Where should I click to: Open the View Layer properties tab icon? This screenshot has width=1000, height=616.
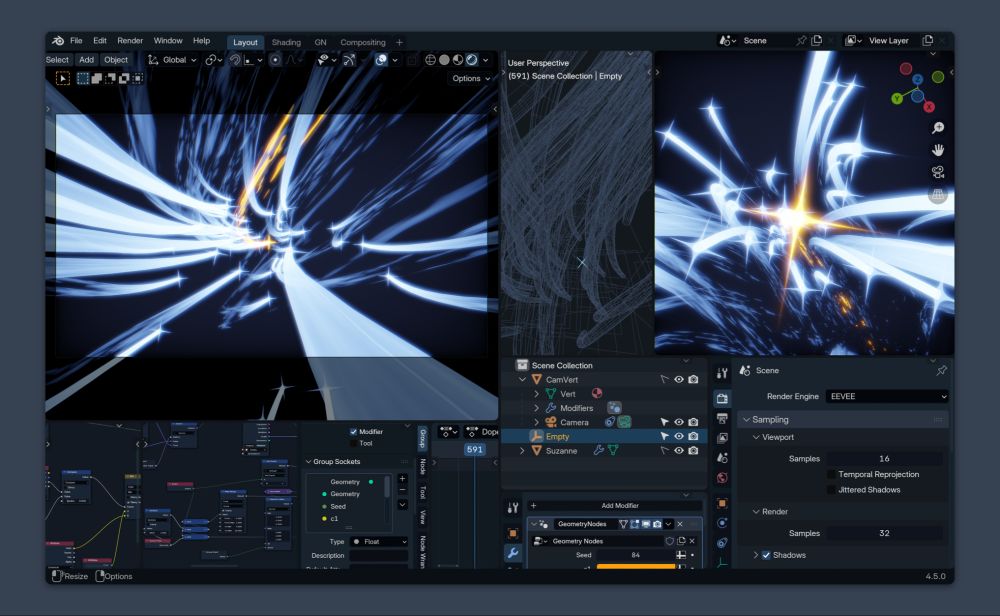(722, 438)
